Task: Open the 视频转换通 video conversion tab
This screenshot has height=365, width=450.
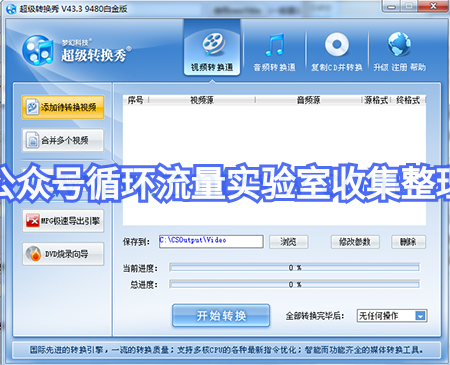Action: click(212, 48)
